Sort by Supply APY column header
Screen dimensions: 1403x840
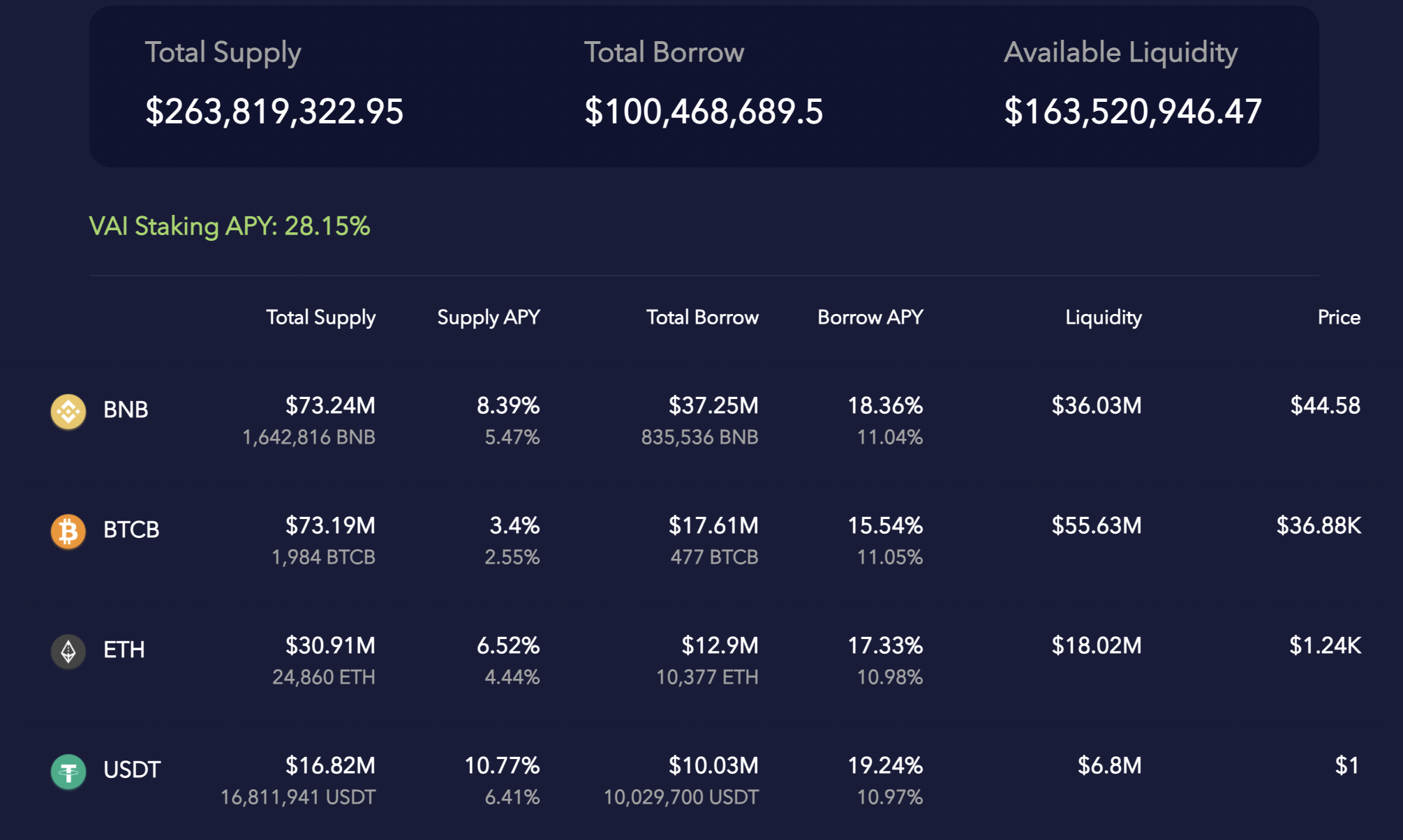pos(488,317)
